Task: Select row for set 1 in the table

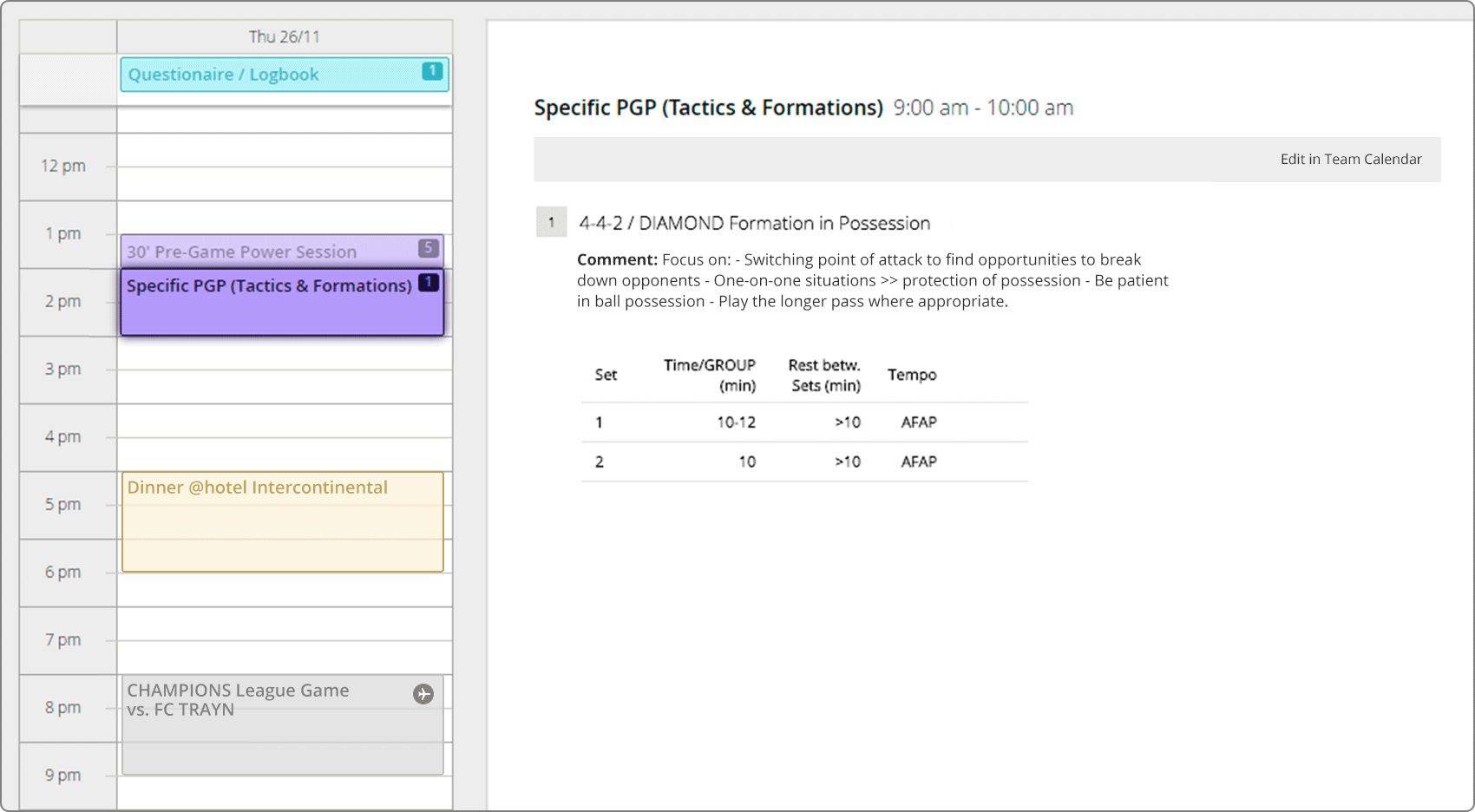Action: click(x=803, y=422)
